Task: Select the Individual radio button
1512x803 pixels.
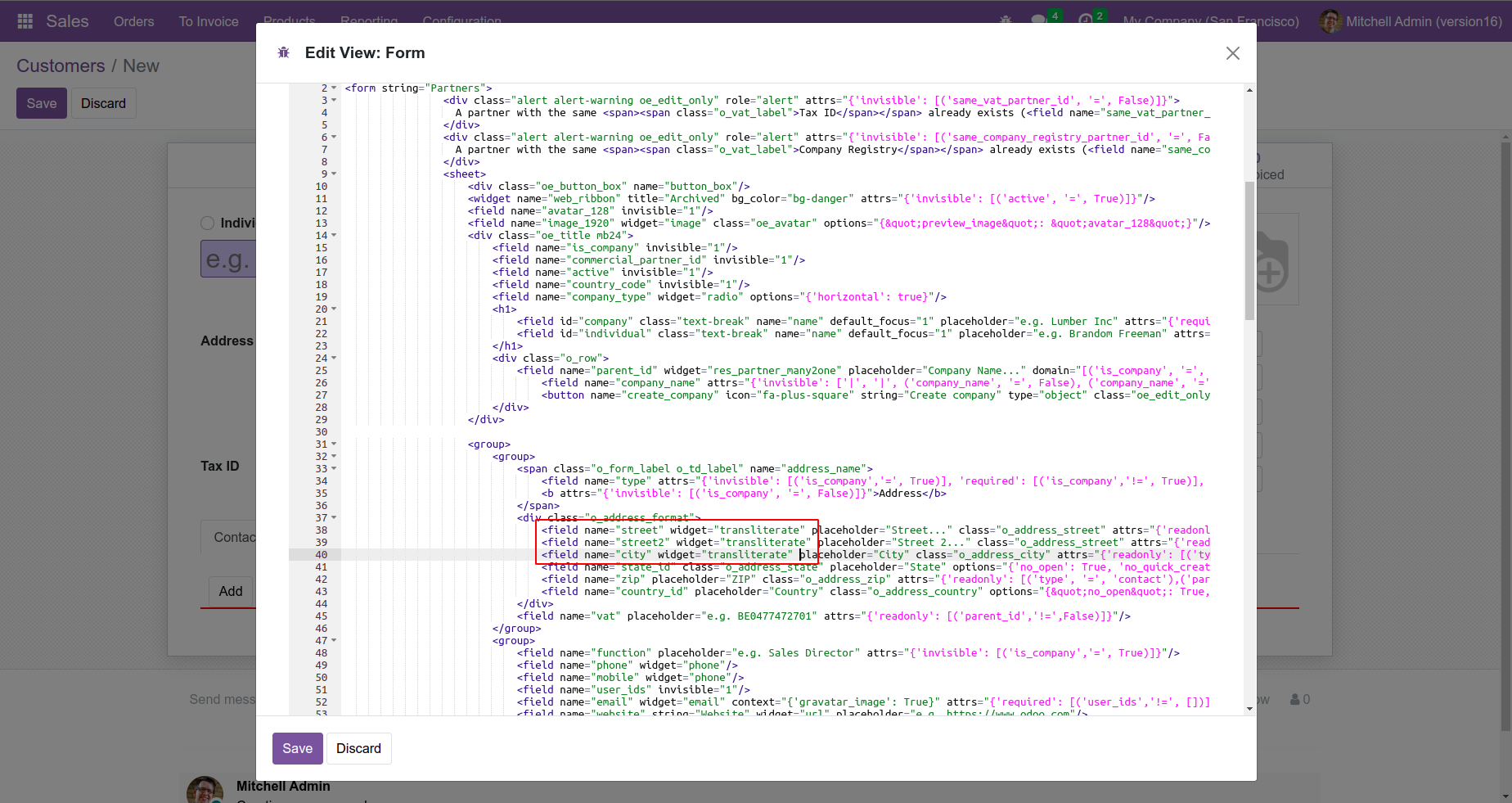Action: click(x=208, y=223)
